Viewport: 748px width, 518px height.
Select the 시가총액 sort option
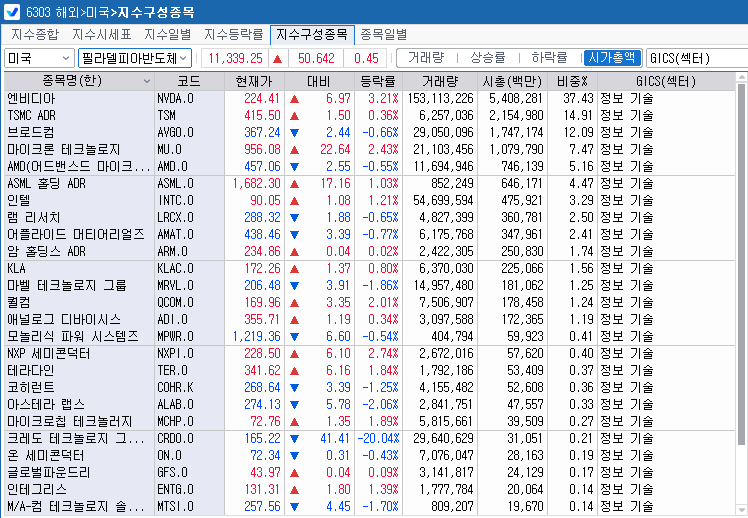coord(612,58)
